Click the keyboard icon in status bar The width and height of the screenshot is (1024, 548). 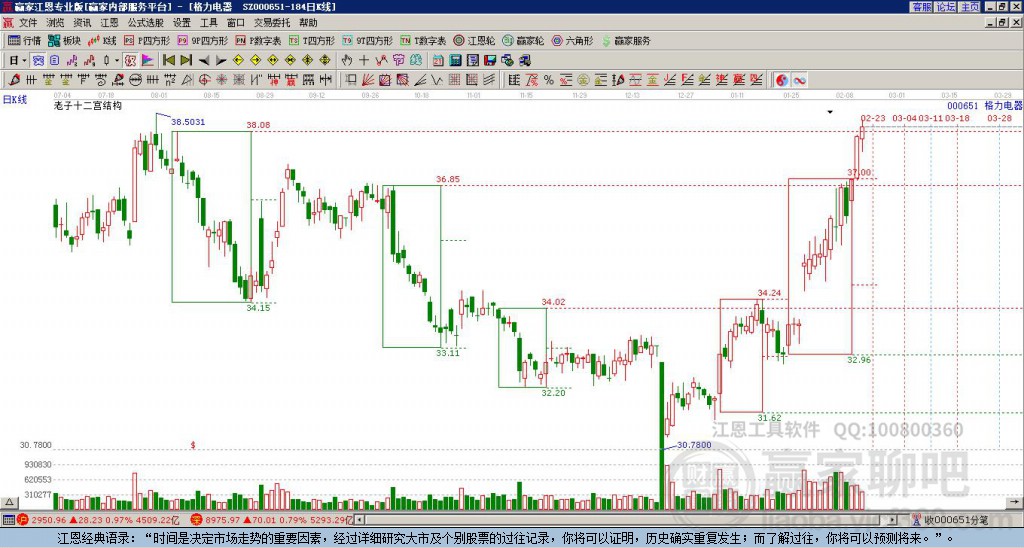pyautogui.click(x=8, y=520)
